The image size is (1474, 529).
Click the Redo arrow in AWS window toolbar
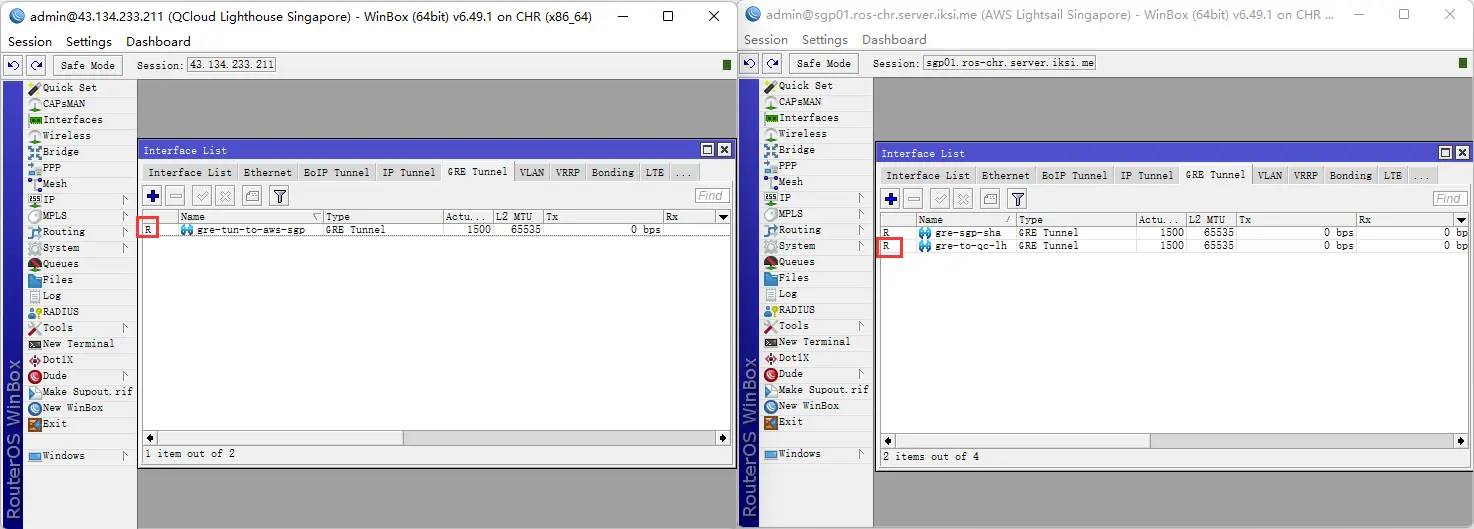click(772, 63)
